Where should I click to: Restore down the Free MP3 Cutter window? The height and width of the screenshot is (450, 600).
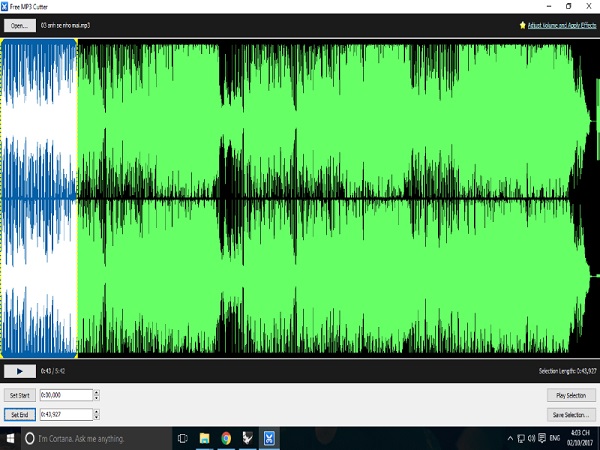(569, 6)
